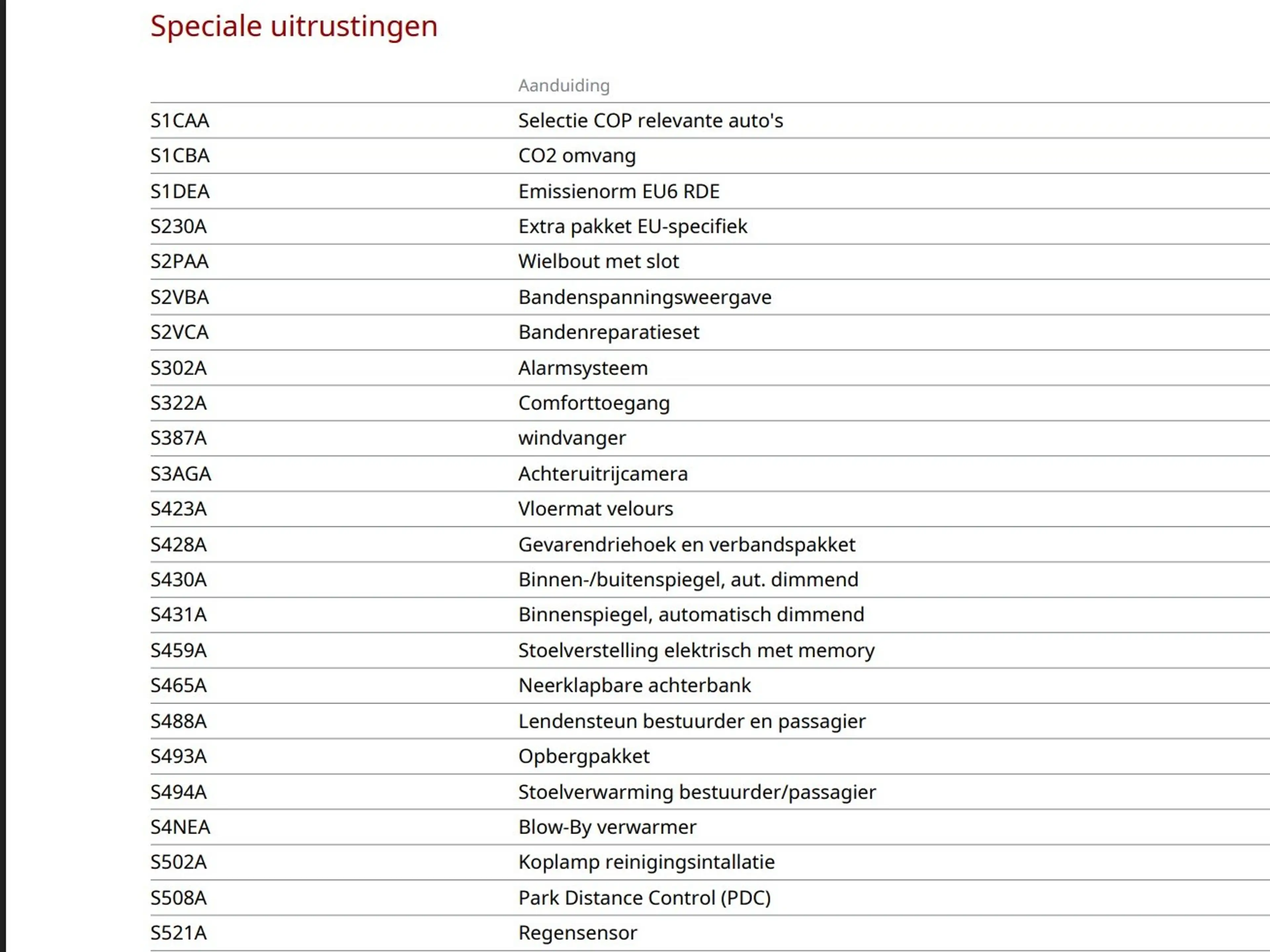Viewport: 1270px width, 952px height.
Task: Select the windvanger row
Action: [x=710, y=438]
